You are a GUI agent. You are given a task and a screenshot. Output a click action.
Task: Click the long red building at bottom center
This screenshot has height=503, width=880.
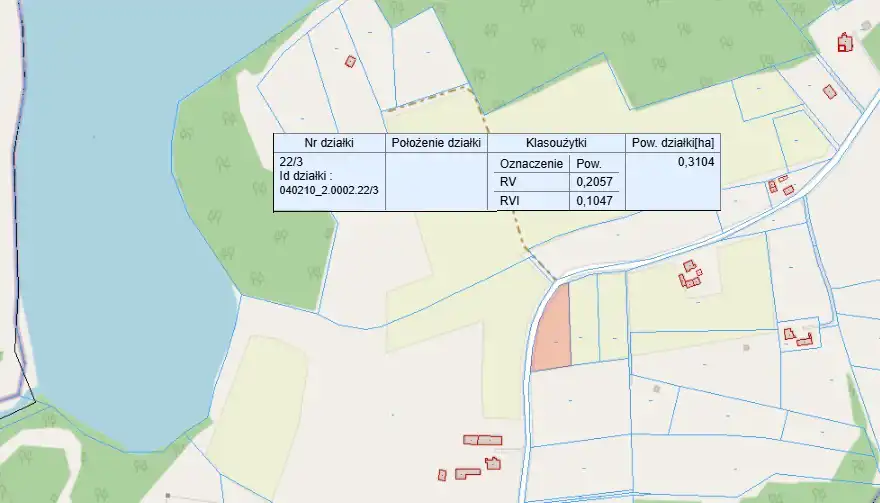point(483,440)
